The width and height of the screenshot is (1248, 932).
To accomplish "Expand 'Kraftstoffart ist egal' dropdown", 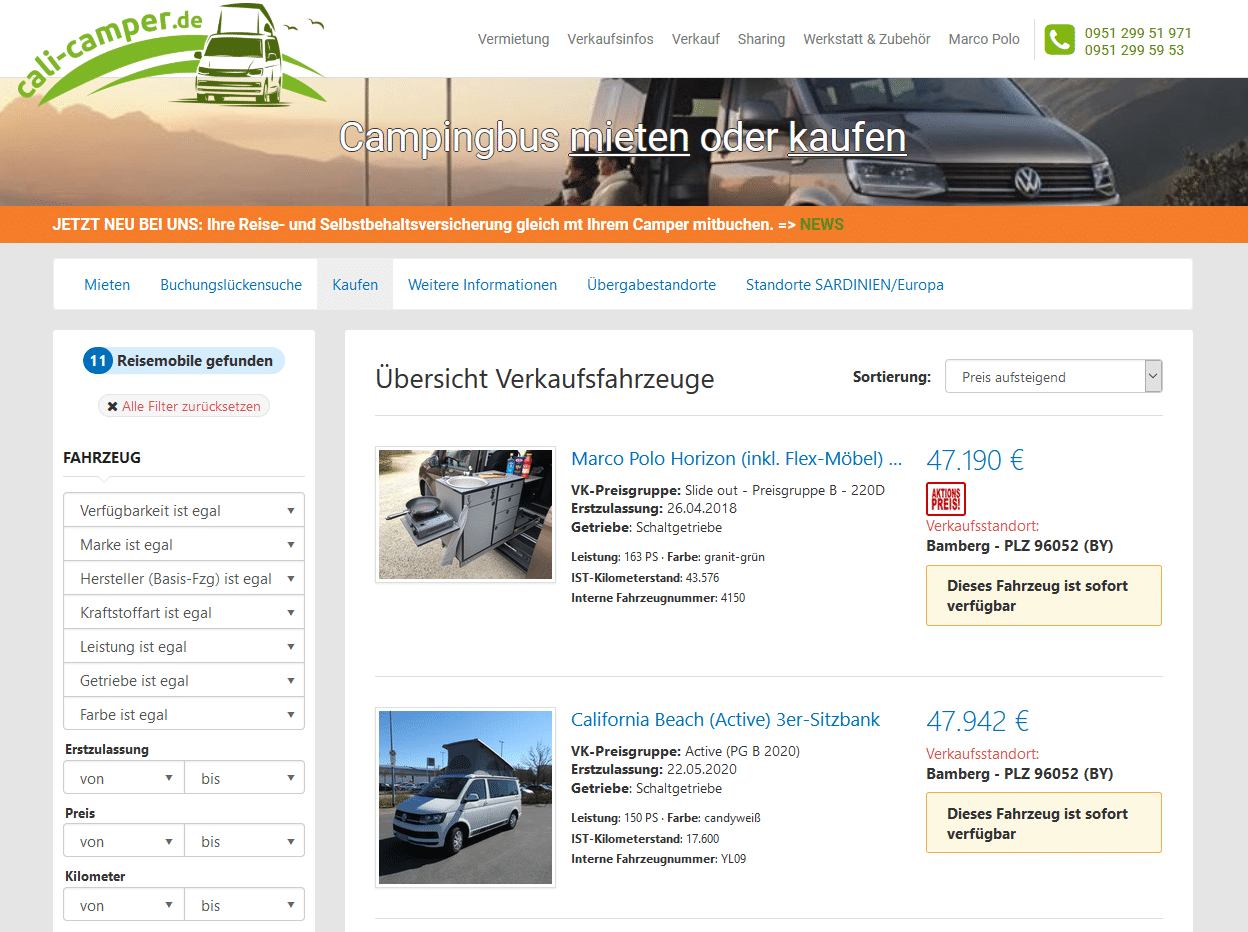I will 184,613.
